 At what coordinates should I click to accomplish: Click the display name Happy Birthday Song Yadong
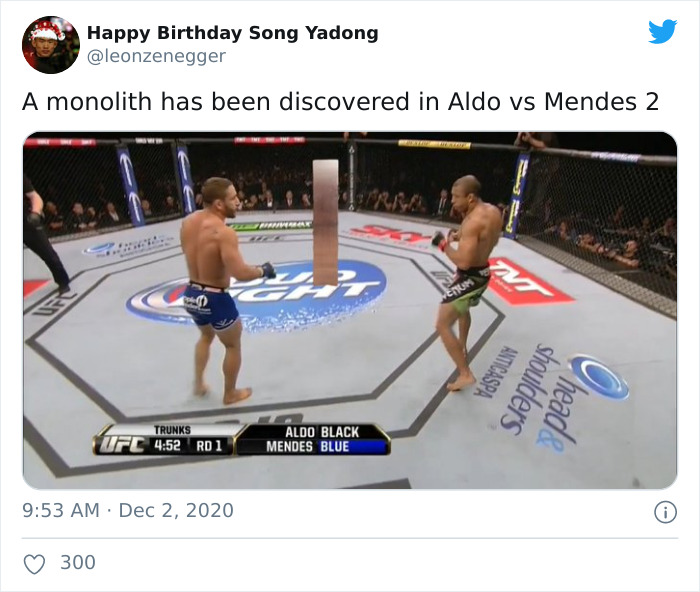[232, 33]
